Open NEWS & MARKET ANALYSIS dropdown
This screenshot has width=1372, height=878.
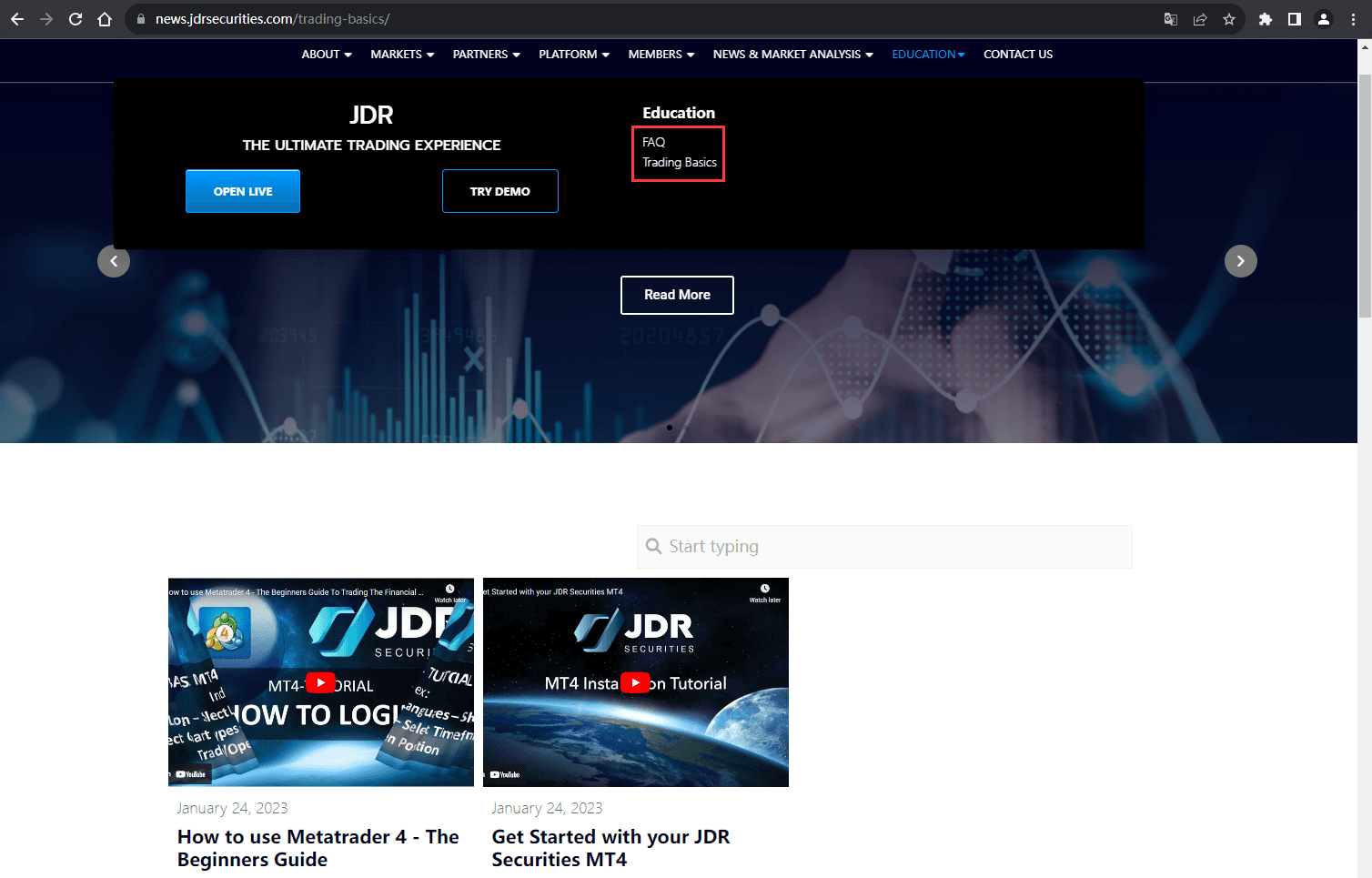pos(793,55)
